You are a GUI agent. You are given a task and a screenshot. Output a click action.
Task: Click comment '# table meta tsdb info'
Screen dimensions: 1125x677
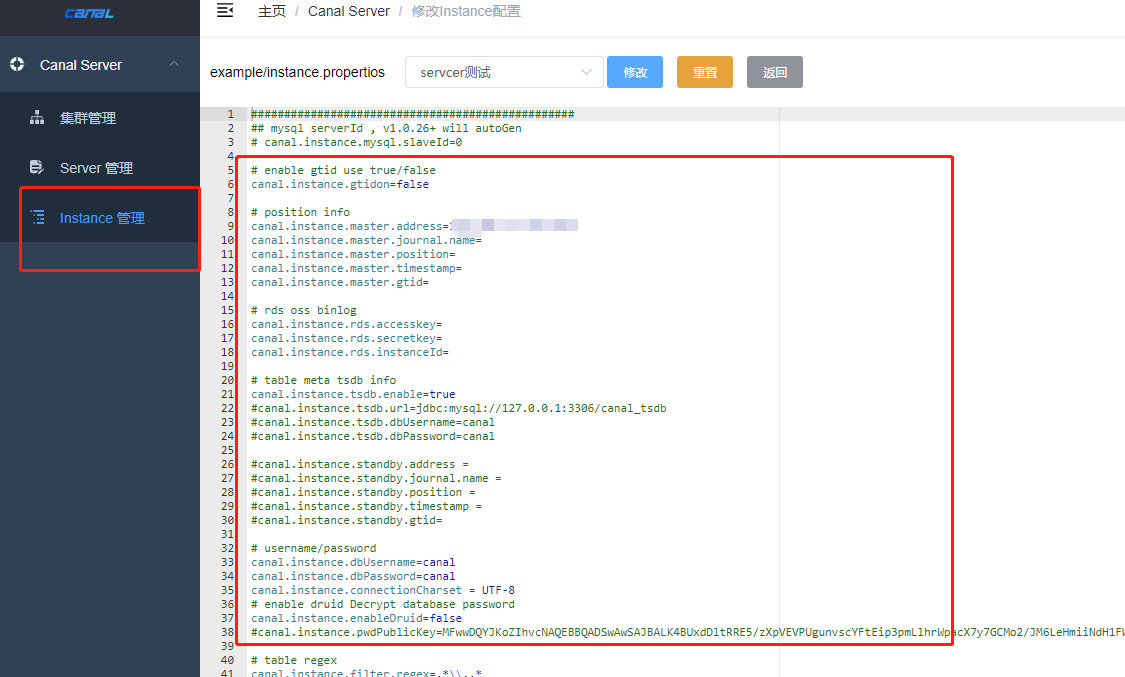tap(324, 380)
